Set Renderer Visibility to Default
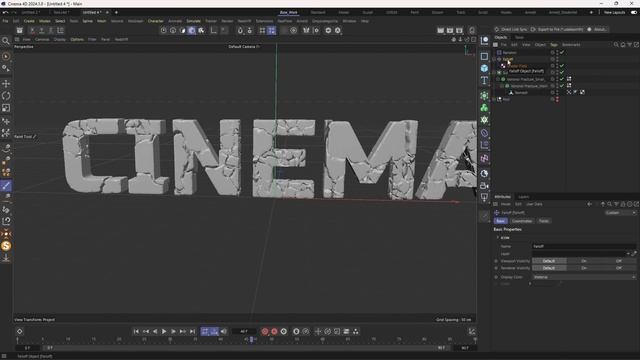This screenshot has width=640, height=360. (549, 268)
